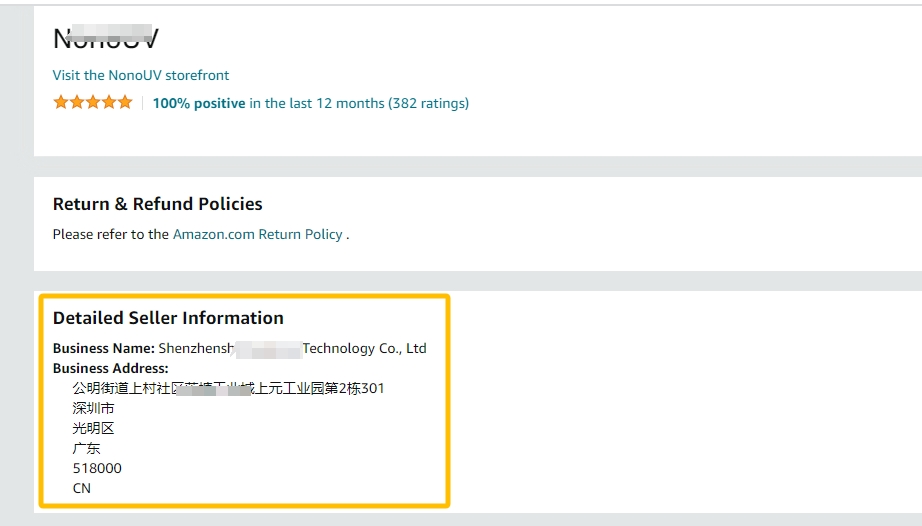Select the Business Name label
The image size is (922, 526).
(x=104, y=349)
